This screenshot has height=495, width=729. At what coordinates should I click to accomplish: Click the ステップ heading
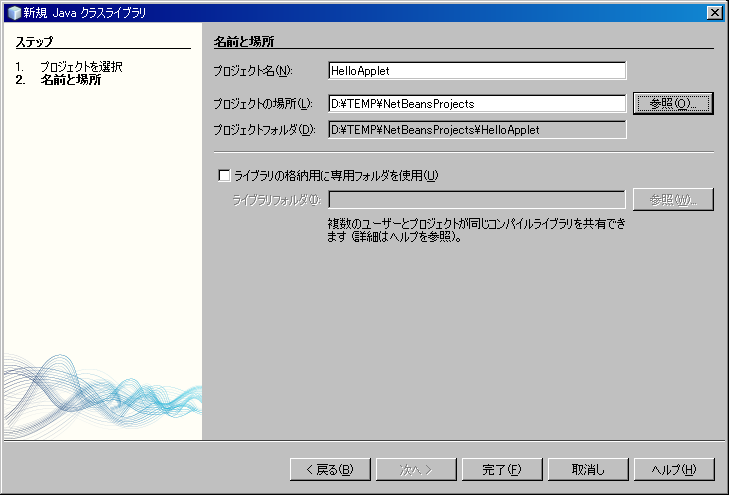point(34,42)
